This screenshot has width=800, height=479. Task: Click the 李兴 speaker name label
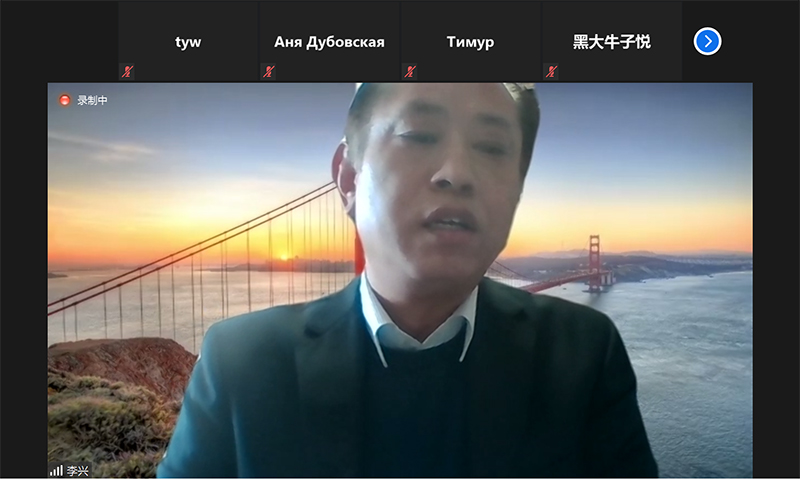pos(77,470)
